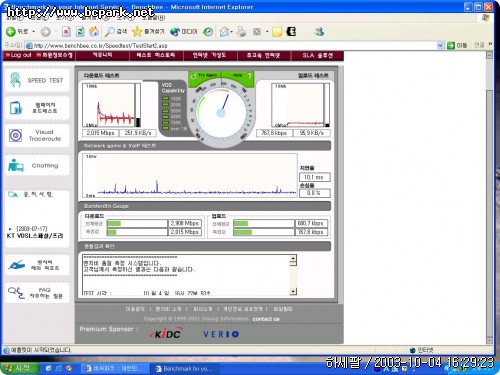Stop page loading with the red X icon

click(66, 32)
